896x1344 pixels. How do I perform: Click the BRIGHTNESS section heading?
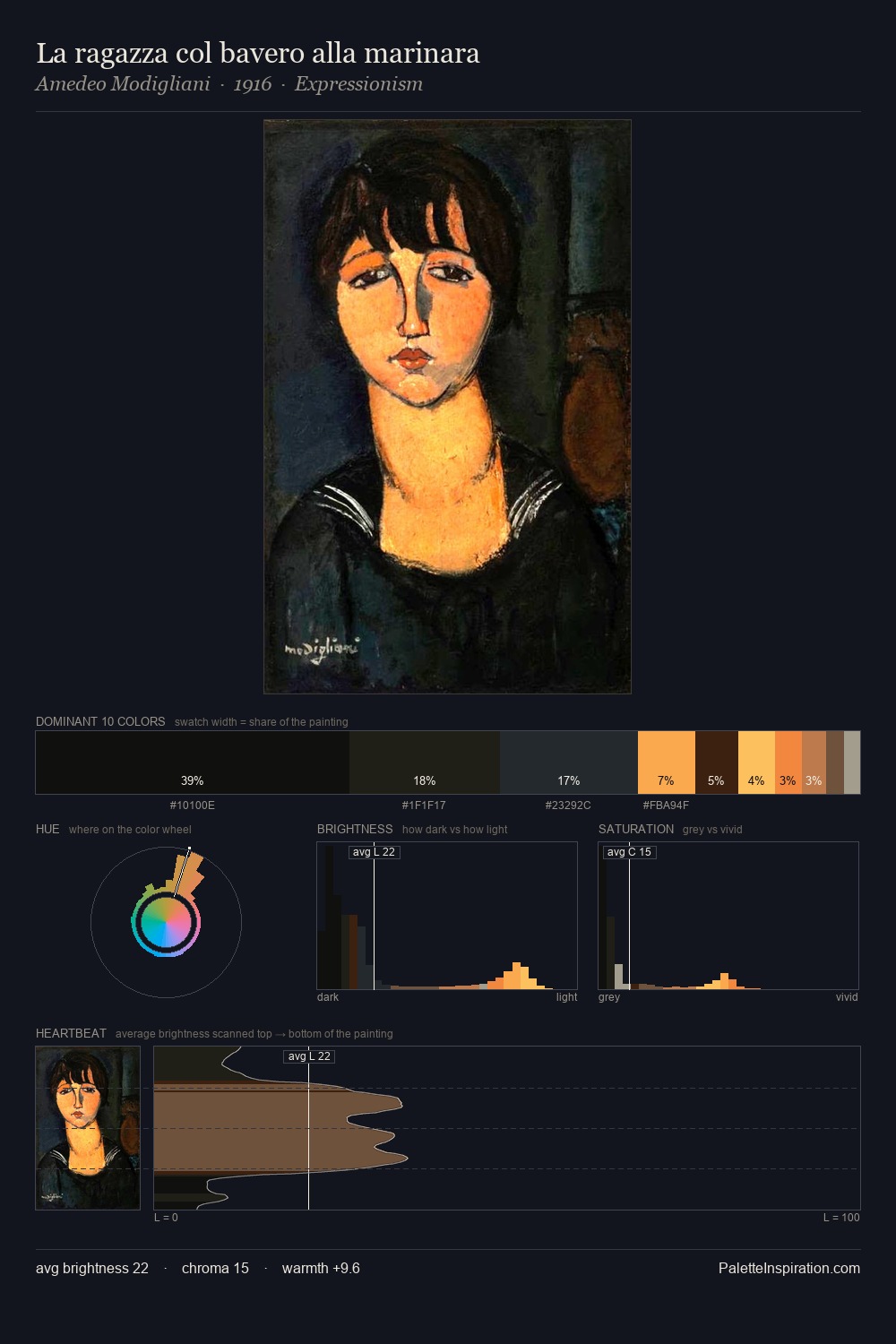(x=355, y=829)
